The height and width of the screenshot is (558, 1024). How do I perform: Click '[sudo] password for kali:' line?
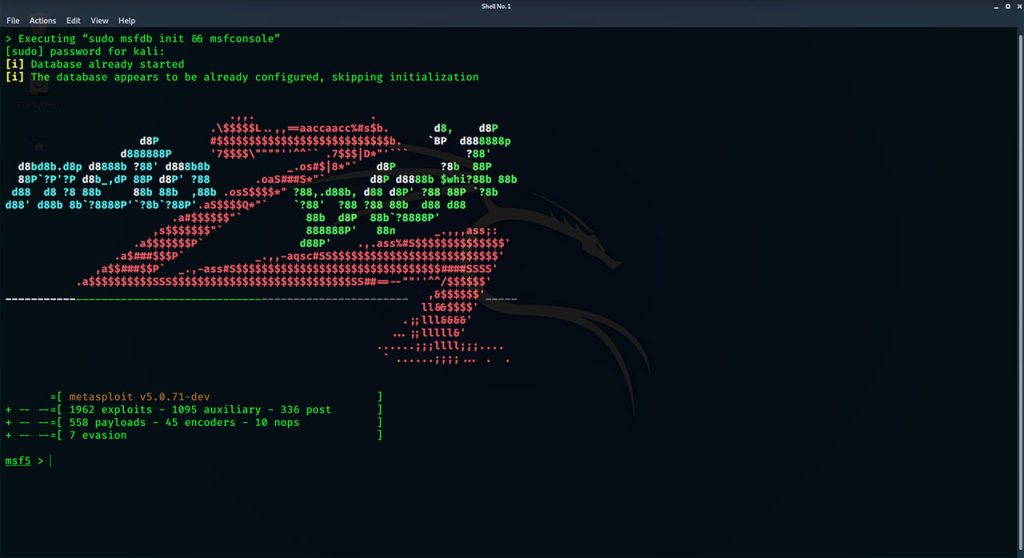pos(85,52)
